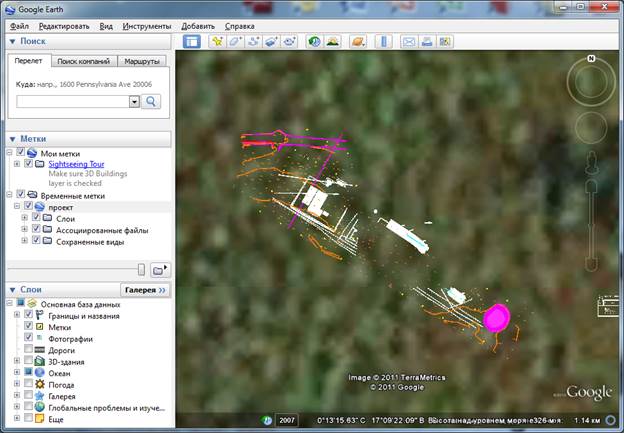Image resolution: width=624 pixels, height=433 pixels.
Task: View in Google Maps icon
Action: click(445, 41)
